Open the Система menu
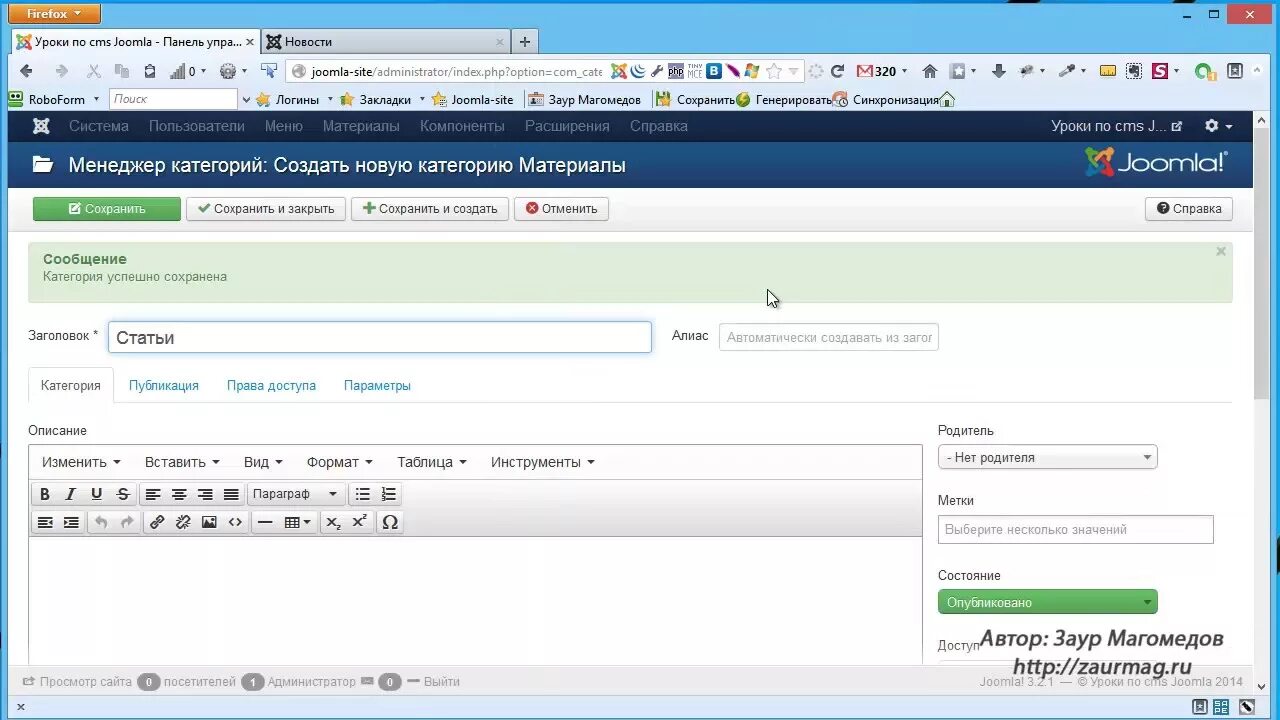Screen dimensions: 1280x720 click(x=99, y=126)
